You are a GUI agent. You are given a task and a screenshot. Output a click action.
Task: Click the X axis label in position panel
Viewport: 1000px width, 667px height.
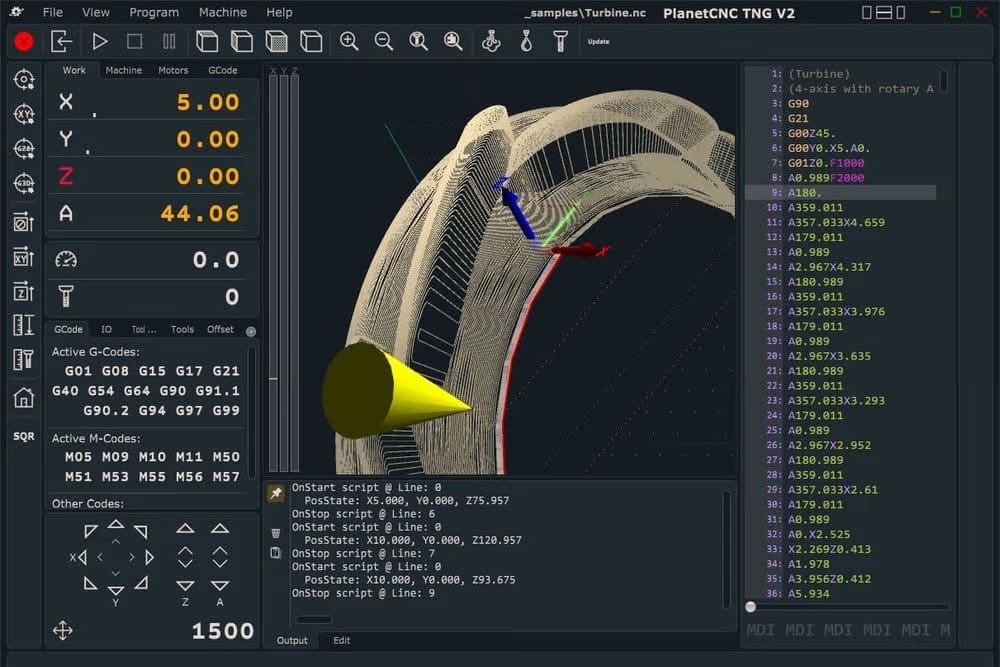pyautogui.click(x=66, y=102)
